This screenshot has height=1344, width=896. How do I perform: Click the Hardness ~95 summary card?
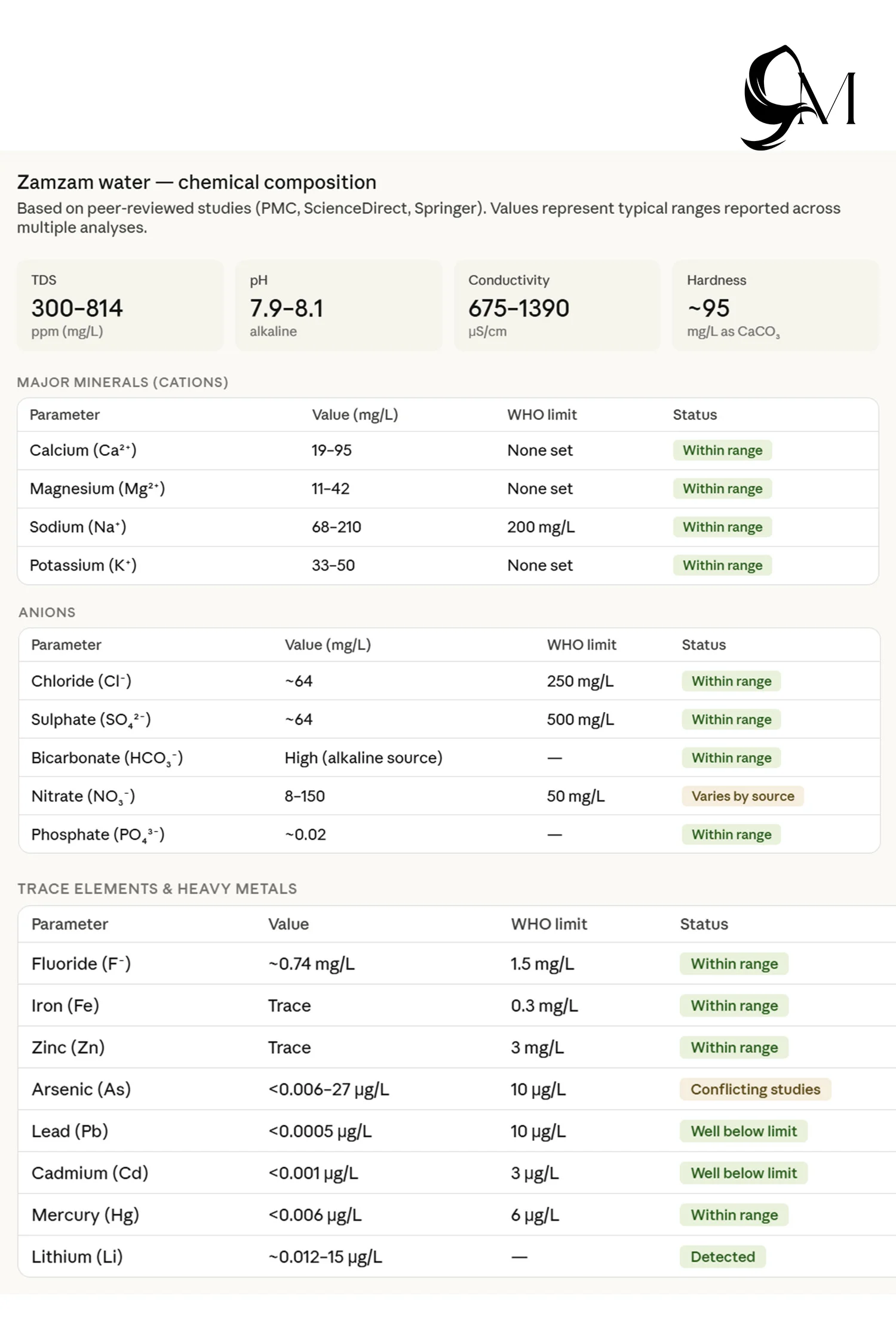coord(775,305)
